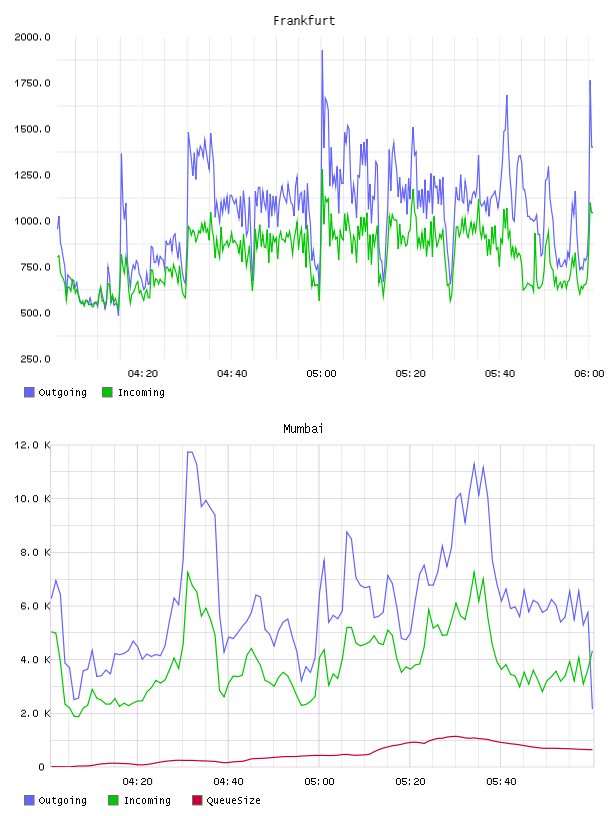Click the Mumbai chart title

point(303,429)
